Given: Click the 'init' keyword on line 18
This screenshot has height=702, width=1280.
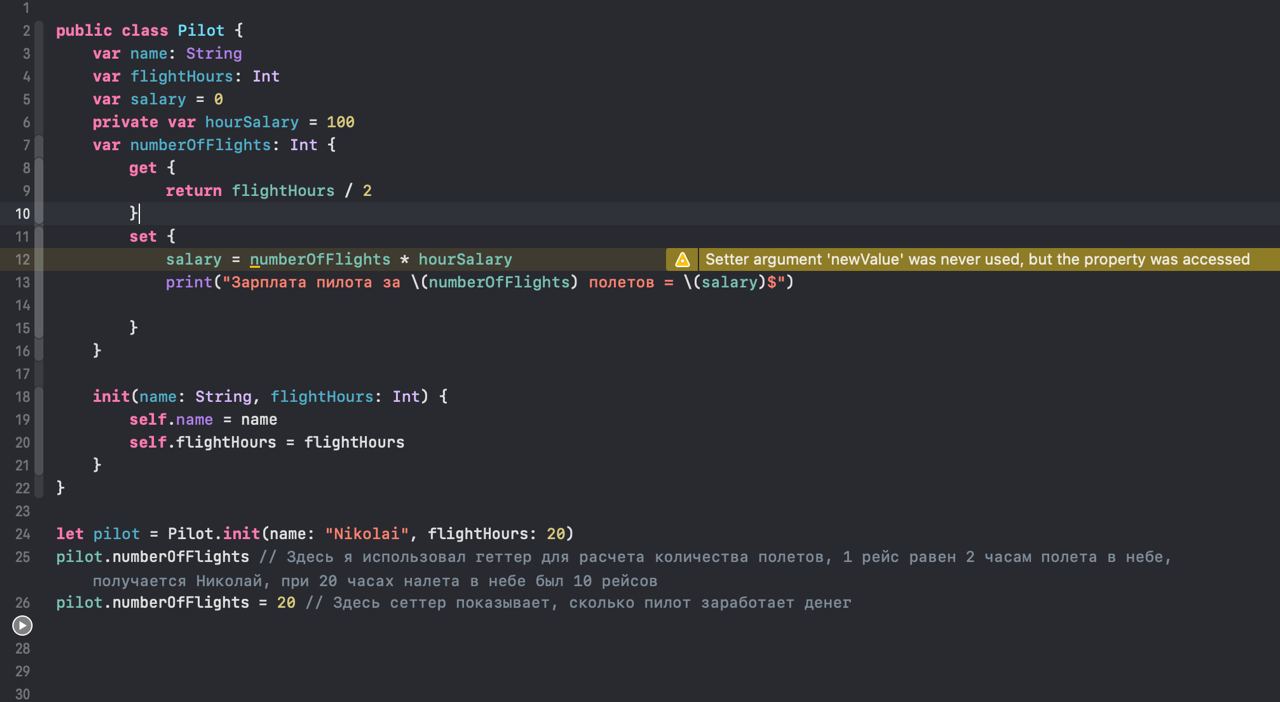Looking at the screenshot, I should (x=111, y=396).
